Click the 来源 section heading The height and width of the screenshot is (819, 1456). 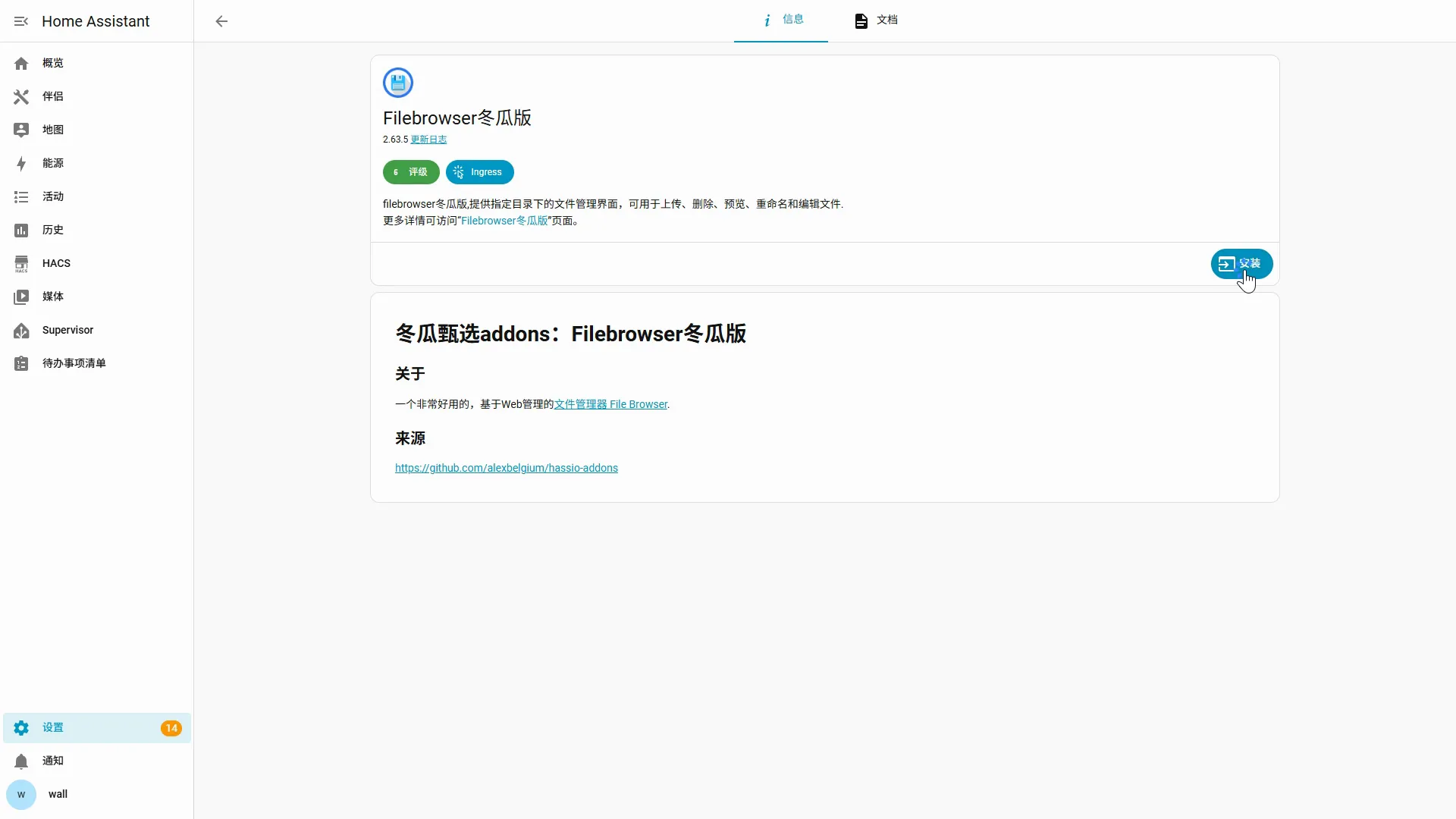(x=410, y=438)
